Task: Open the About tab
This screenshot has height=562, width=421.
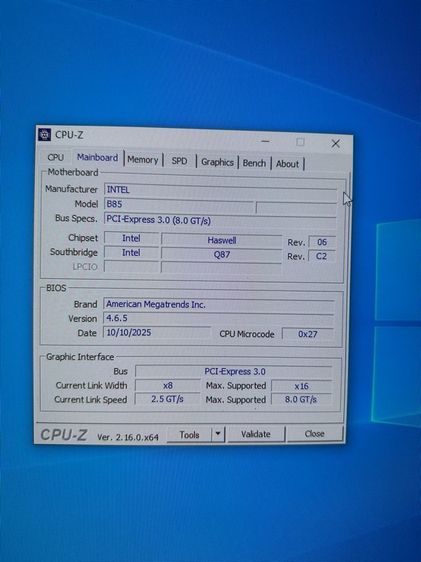Action: coord(287,164)
